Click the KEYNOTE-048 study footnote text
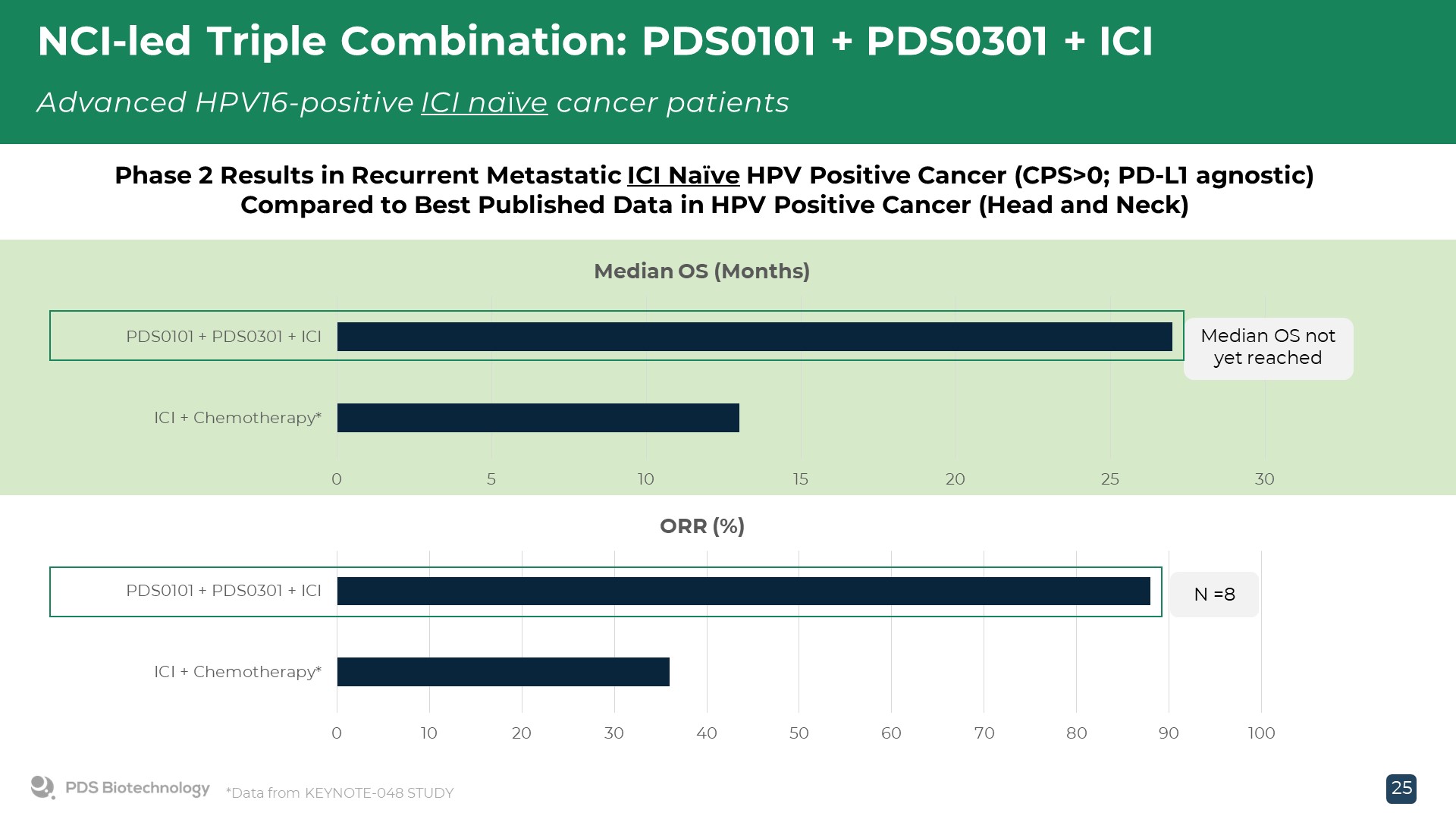 pyautogui.click(x=340, y=793)
